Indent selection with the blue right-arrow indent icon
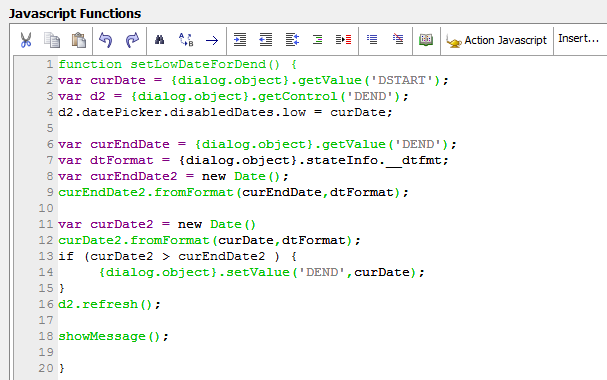607x380 pixels. click(x=240, y=40)
